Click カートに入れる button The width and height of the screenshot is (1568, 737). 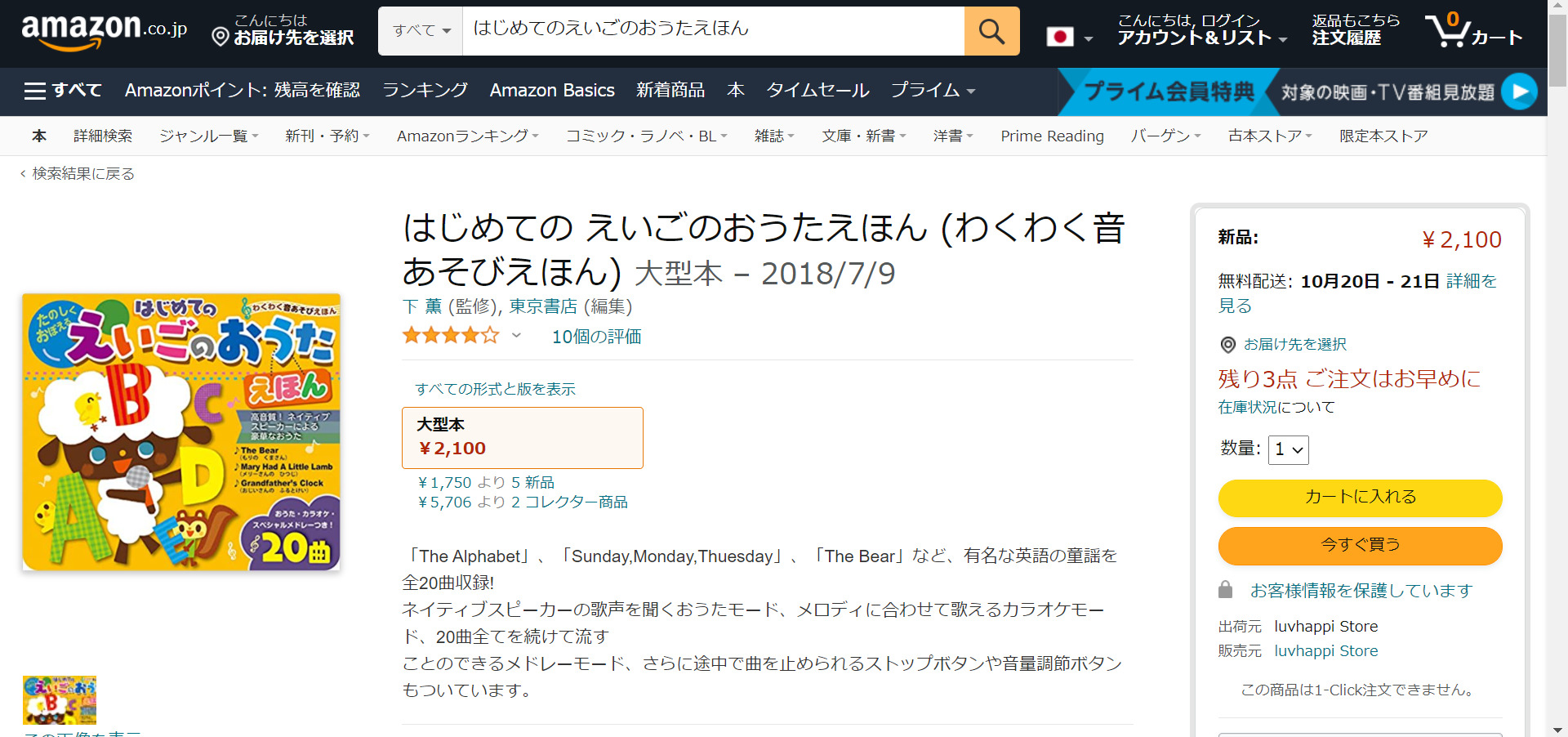[x=1360, y=498]
